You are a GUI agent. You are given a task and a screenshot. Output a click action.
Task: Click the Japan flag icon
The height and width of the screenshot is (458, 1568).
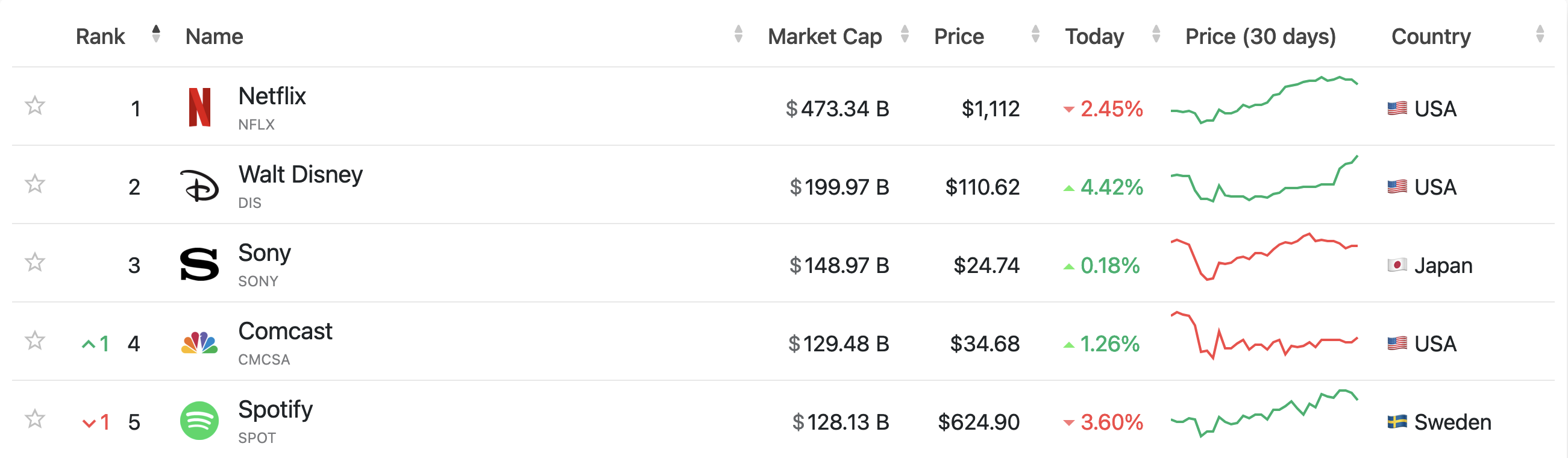(x=1397, y=265)
